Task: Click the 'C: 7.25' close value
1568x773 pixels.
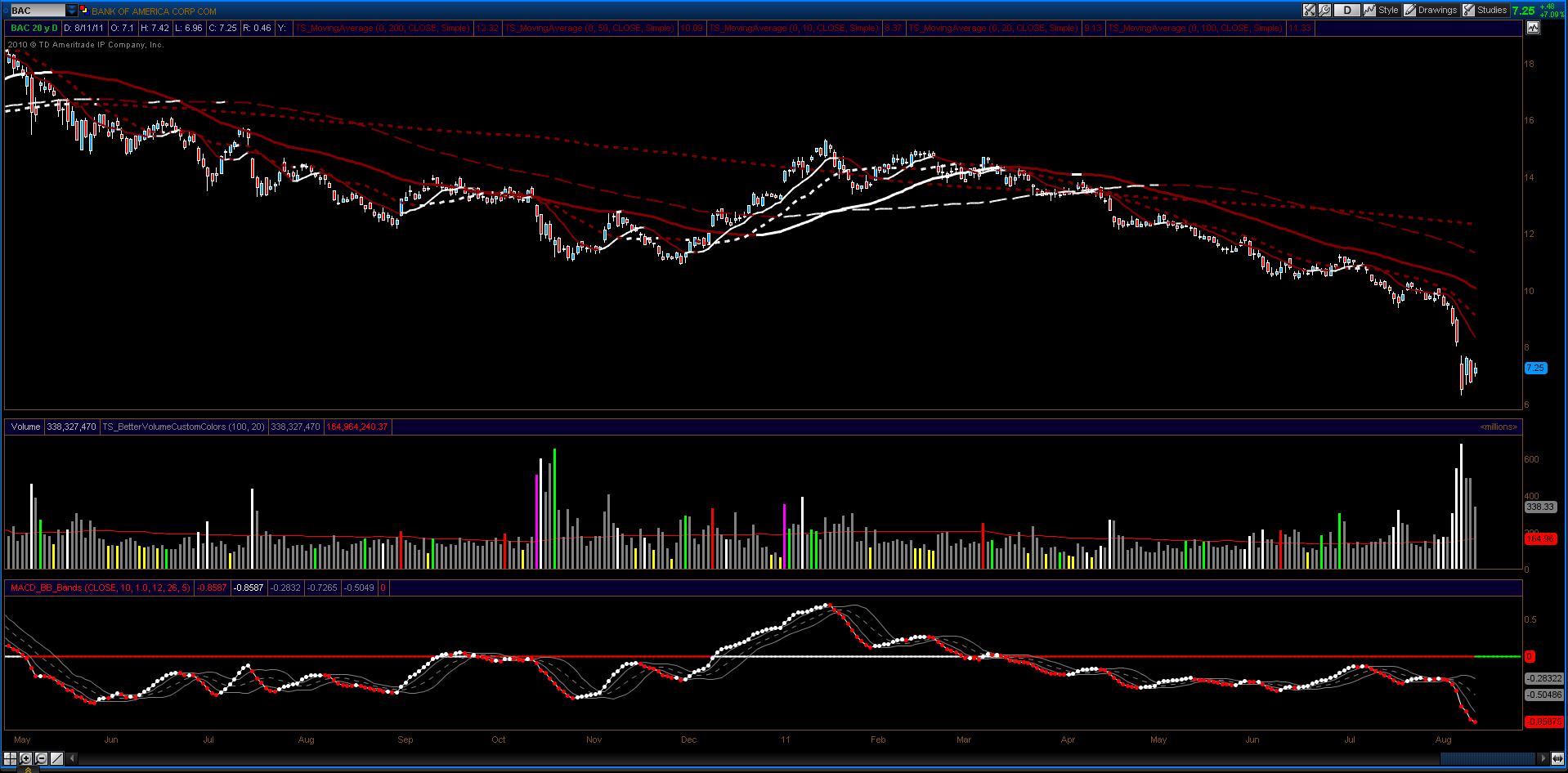Action: click(x=222, y=28)
